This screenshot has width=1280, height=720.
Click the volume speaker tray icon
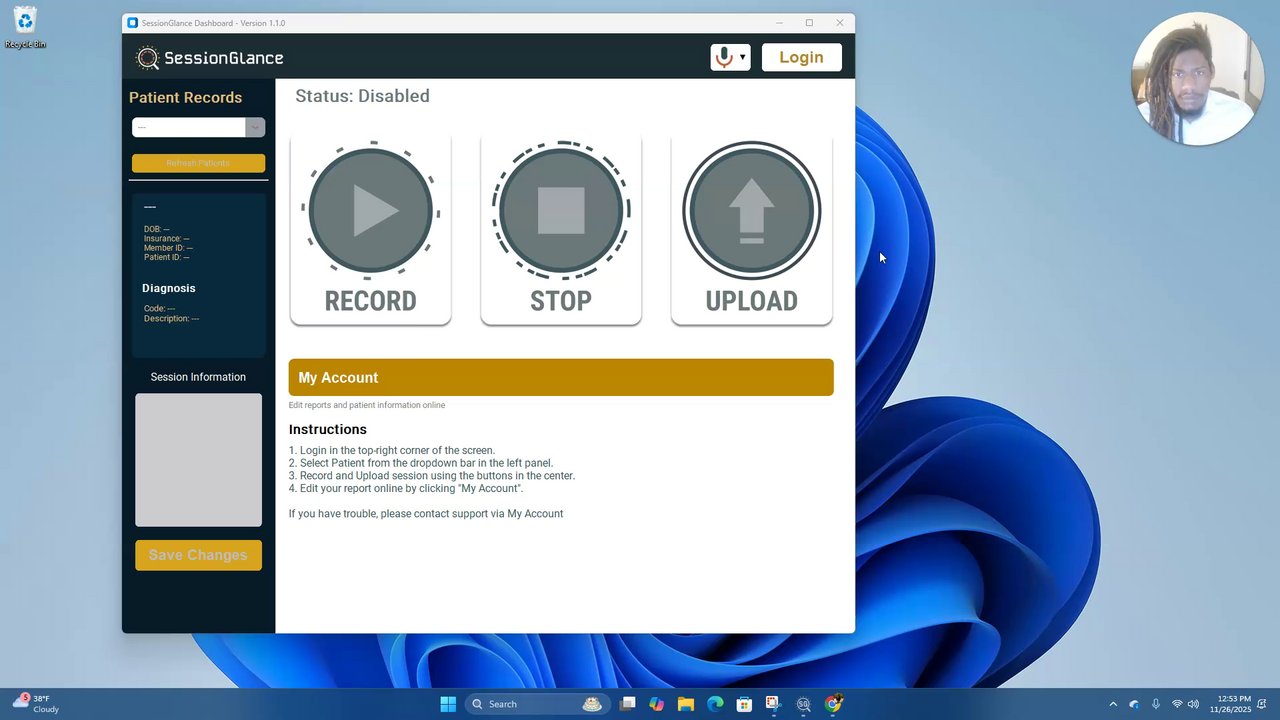1193,704
